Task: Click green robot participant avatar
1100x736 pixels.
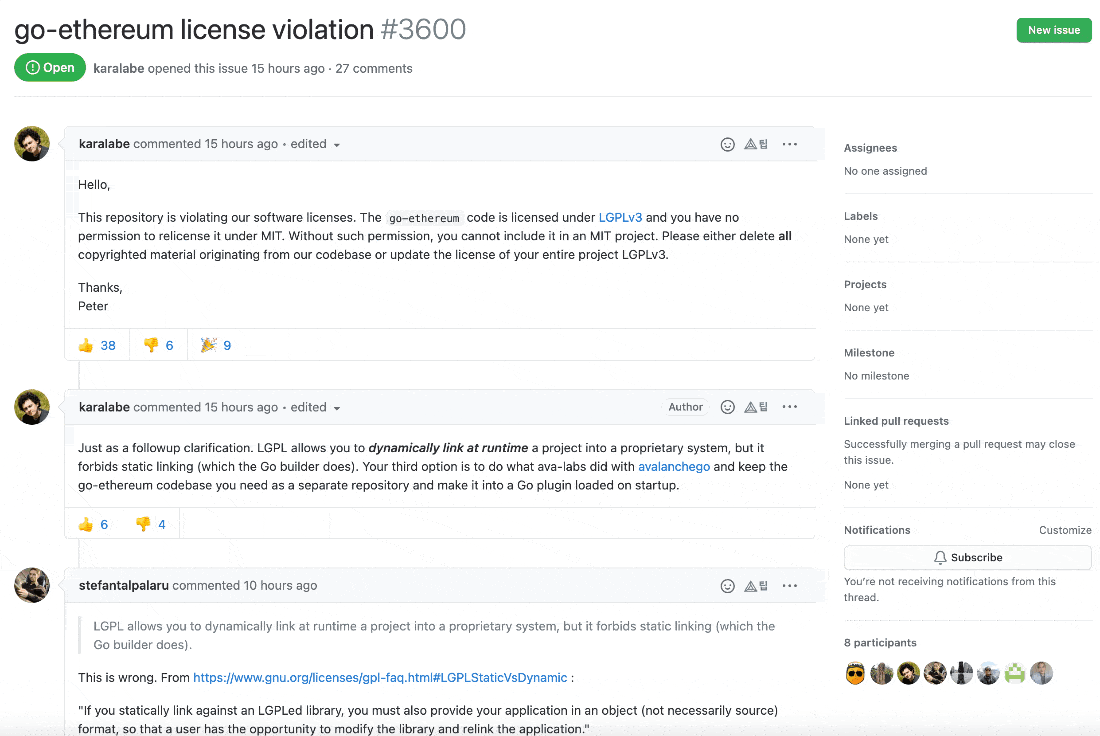Action: pyautogui.click(x=1014, y=674)
